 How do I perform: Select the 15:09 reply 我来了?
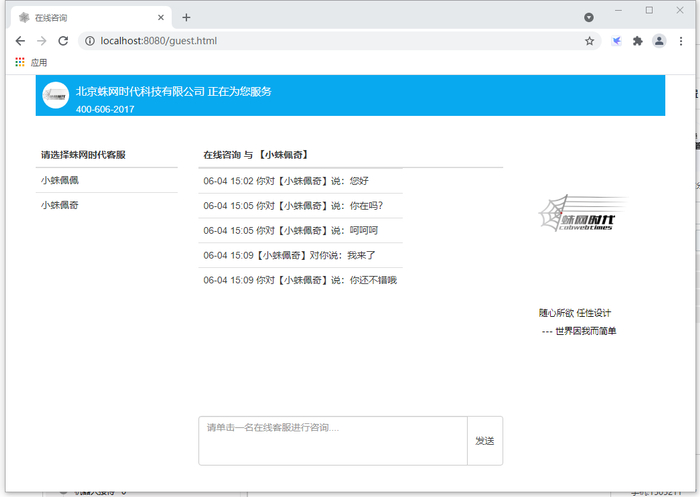[x=300, y=255]
